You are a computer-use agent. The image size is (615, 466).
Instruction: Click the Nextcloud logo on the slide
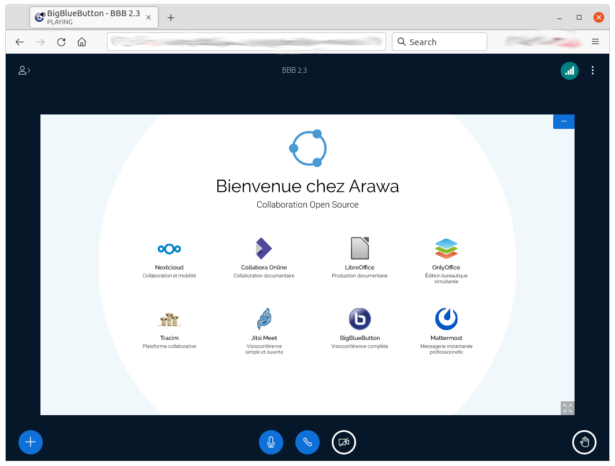[169, 249]
